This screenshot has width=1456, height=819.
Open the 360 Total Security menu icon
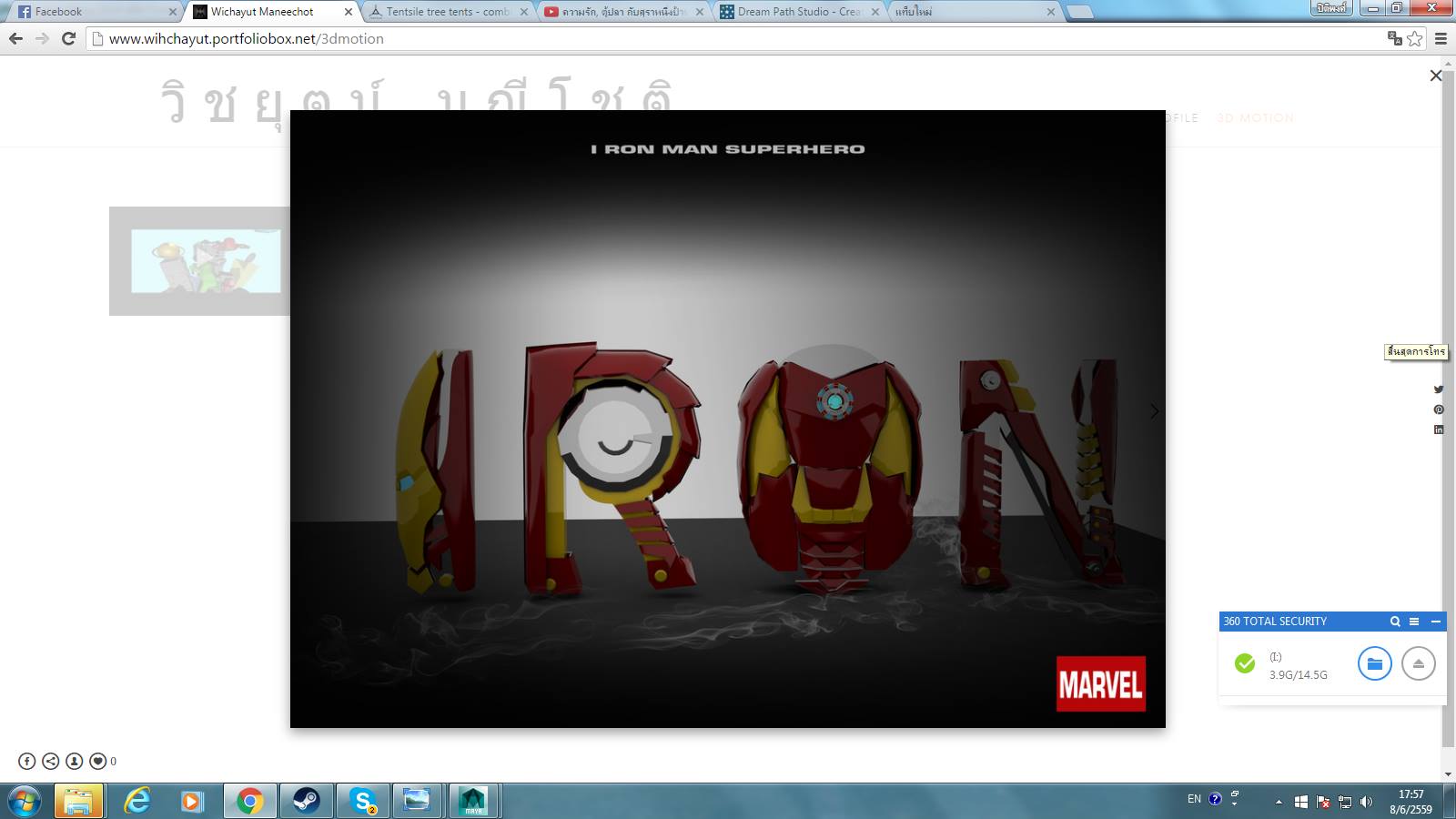[1414, 622]
